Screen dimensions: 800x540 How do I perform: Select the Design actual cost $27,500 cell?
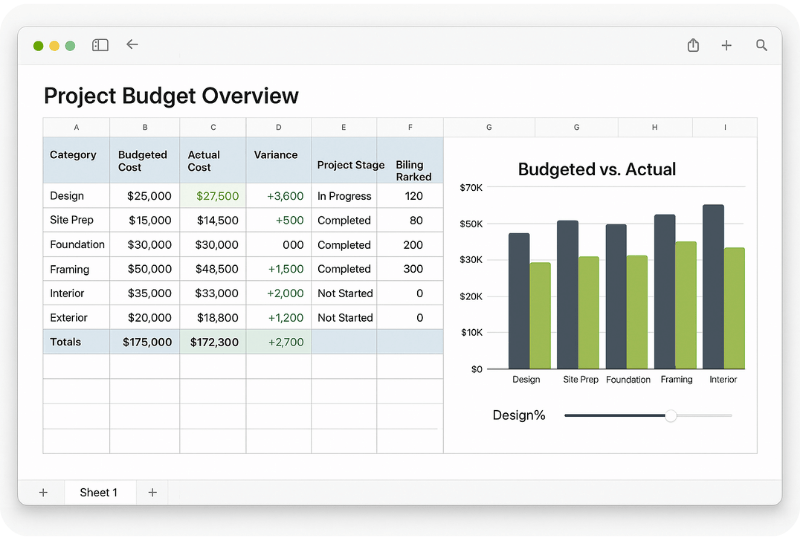point(213,196)
